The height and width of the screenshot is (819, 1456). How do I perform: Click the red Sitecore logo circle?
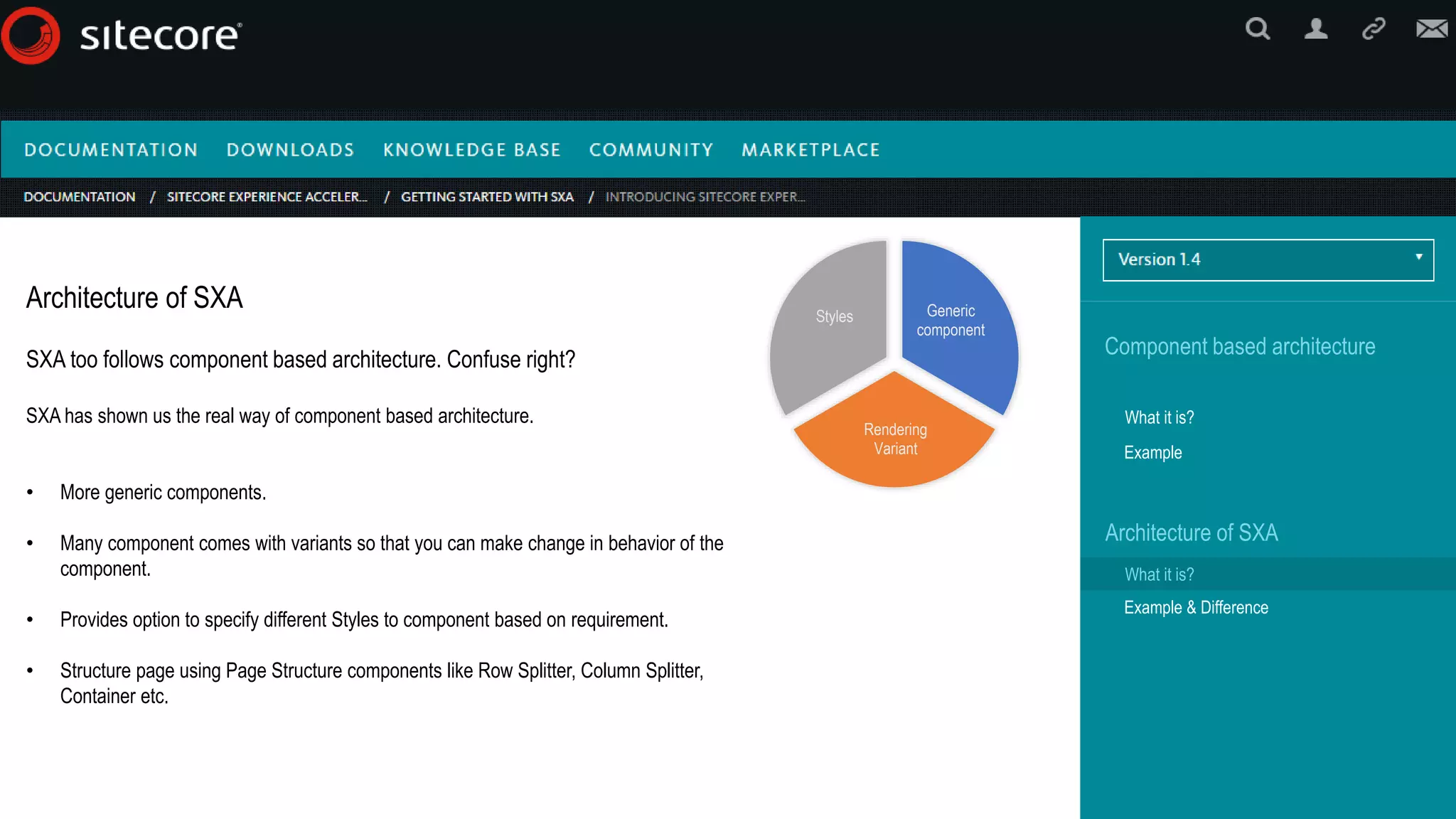pos(31,36)
